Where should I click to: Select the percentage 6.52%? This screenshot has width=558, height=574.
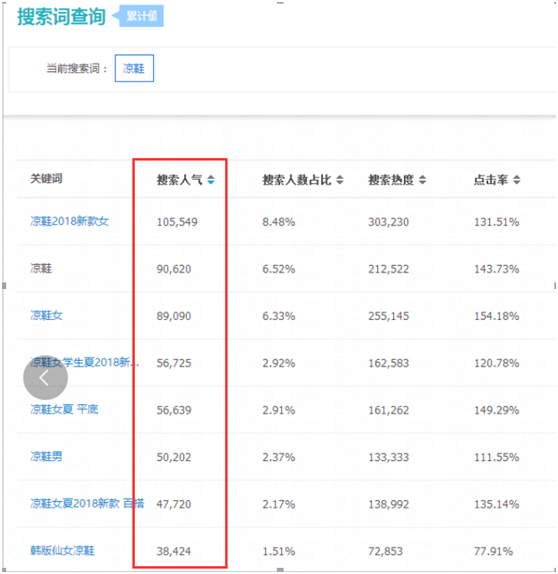pyautogui.click(x=279, y=269)
